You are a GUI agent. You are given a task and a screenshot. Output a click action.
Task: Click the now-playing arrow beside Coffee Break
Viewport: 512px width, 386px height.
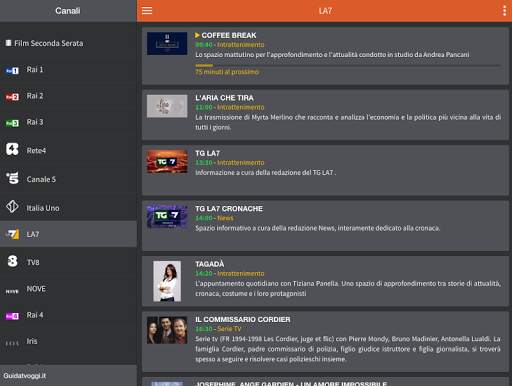(x=197, y=35)
